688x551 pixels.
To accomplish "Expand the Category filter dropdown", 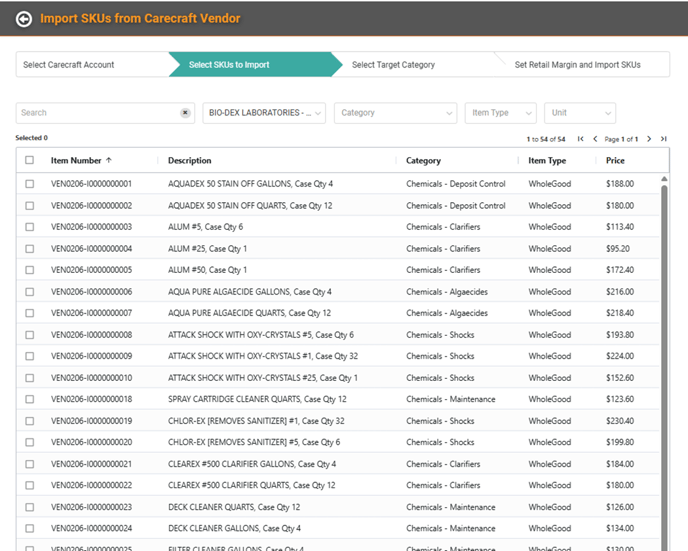I will [395, 113].
